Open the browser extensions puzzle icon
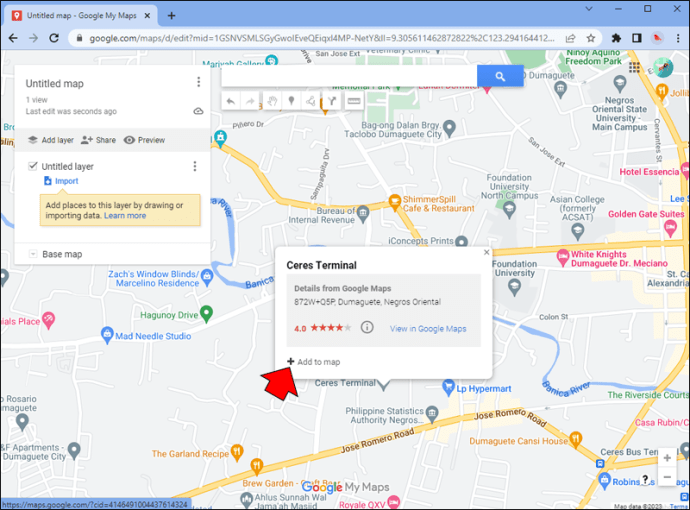Viewport: 690px width, 510px height. (x=616, y=38)
